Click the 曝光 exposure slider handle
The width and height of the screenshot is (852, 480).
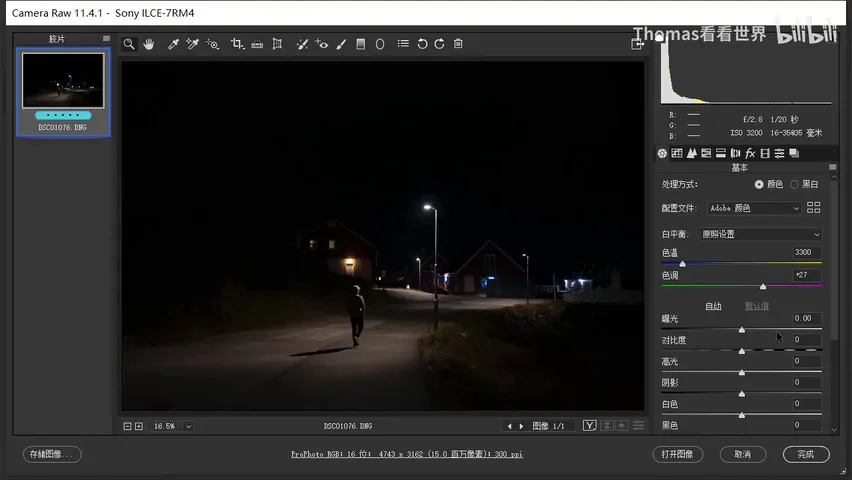[742, 329]
